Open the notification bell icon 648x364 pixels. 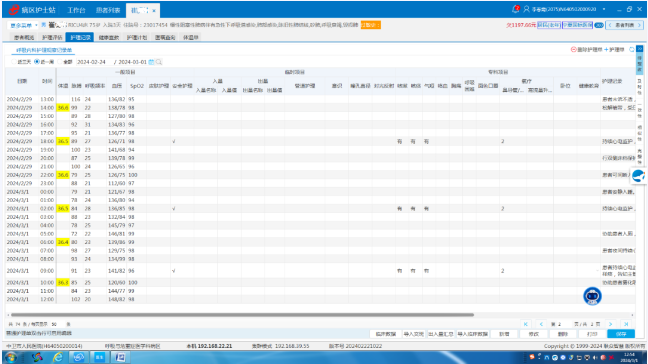pyautogui.click(x=515, y=9)
